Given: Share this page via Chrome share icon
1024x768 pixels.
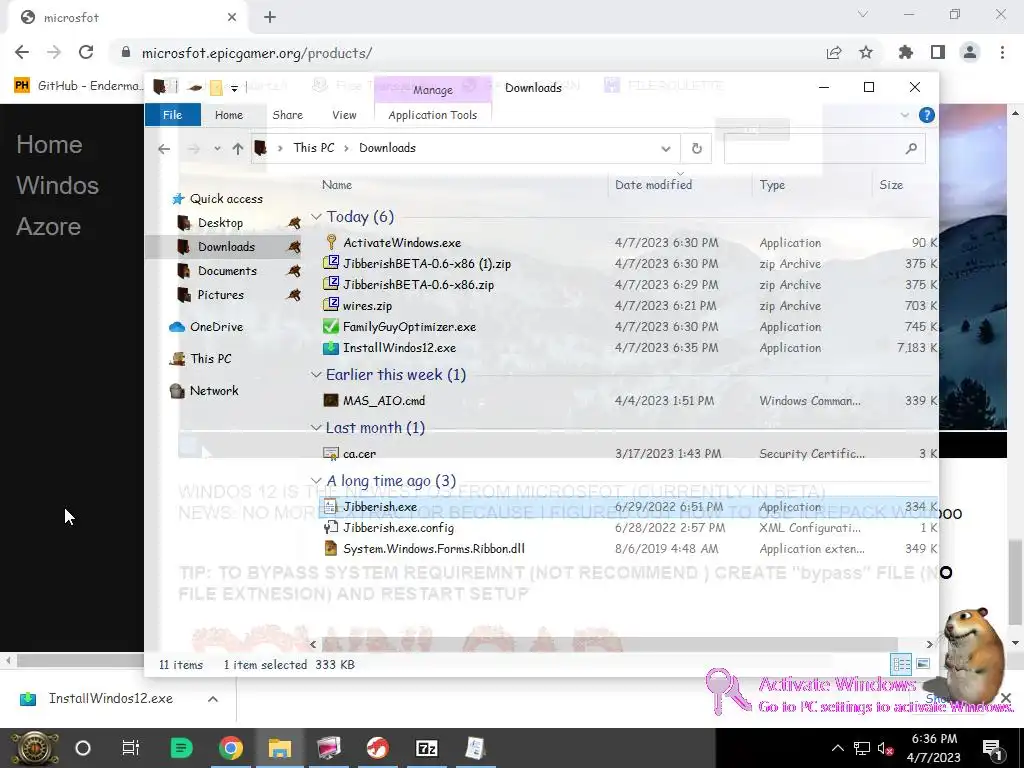Looking at the screenshot, I should pyautogui.click(x=834, y=52).
